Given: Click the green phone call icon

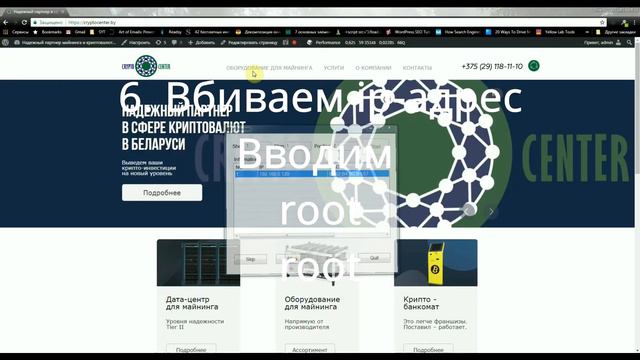Looking at the screenshot, I should [x=533, y=66].
